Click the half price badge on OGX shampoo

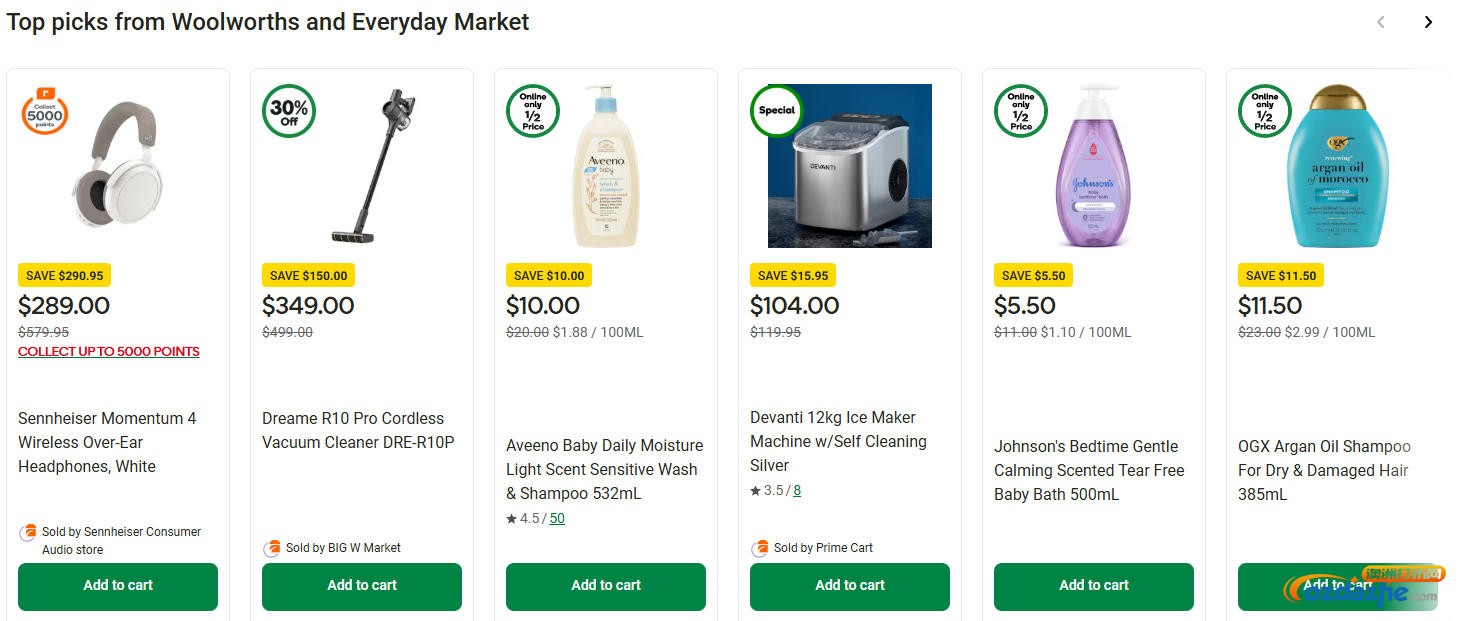pos(1265,111)
